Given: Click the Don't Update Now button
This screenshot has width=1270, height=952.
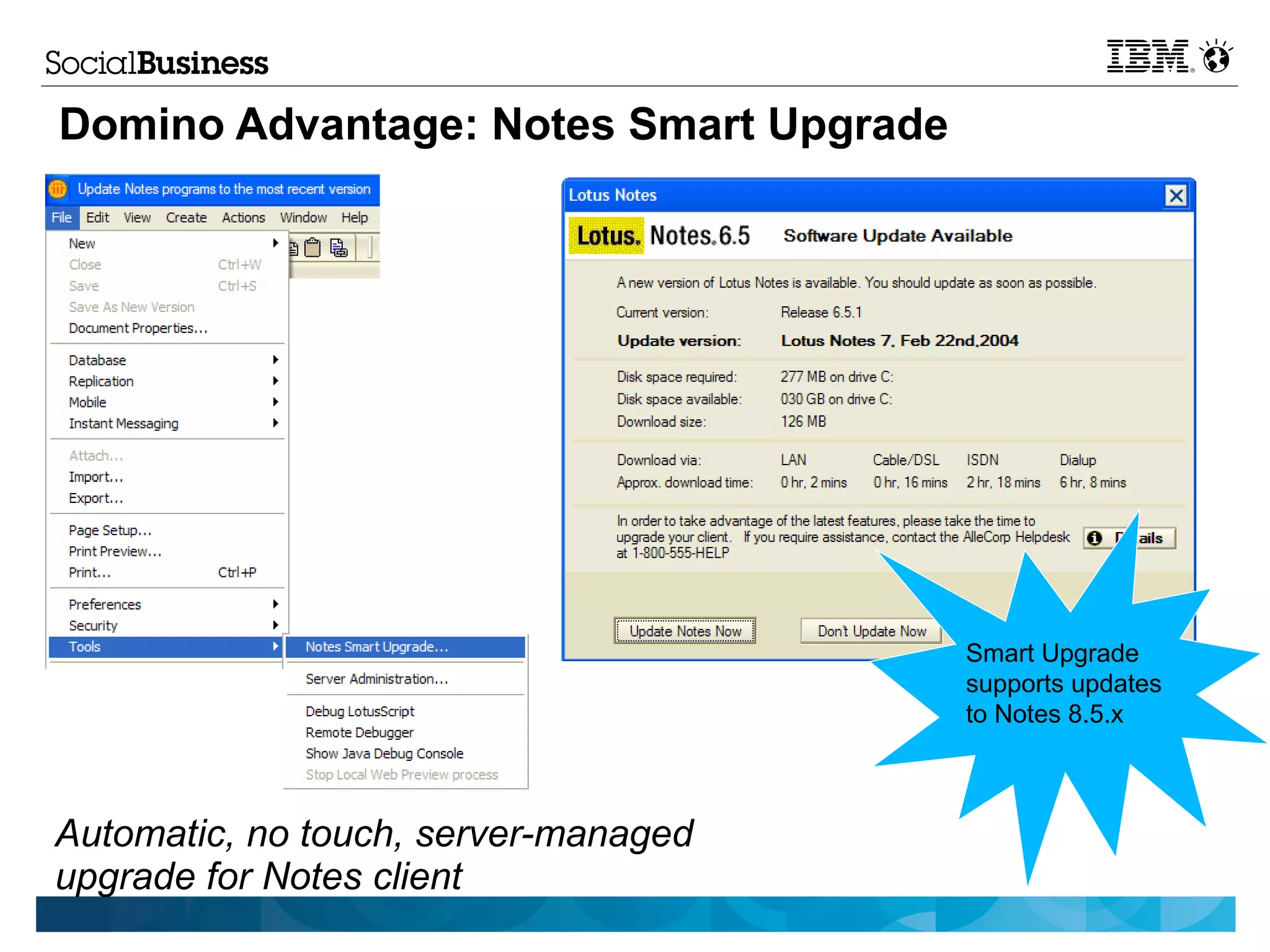Looking at the screenshot, I should point(871,631).
